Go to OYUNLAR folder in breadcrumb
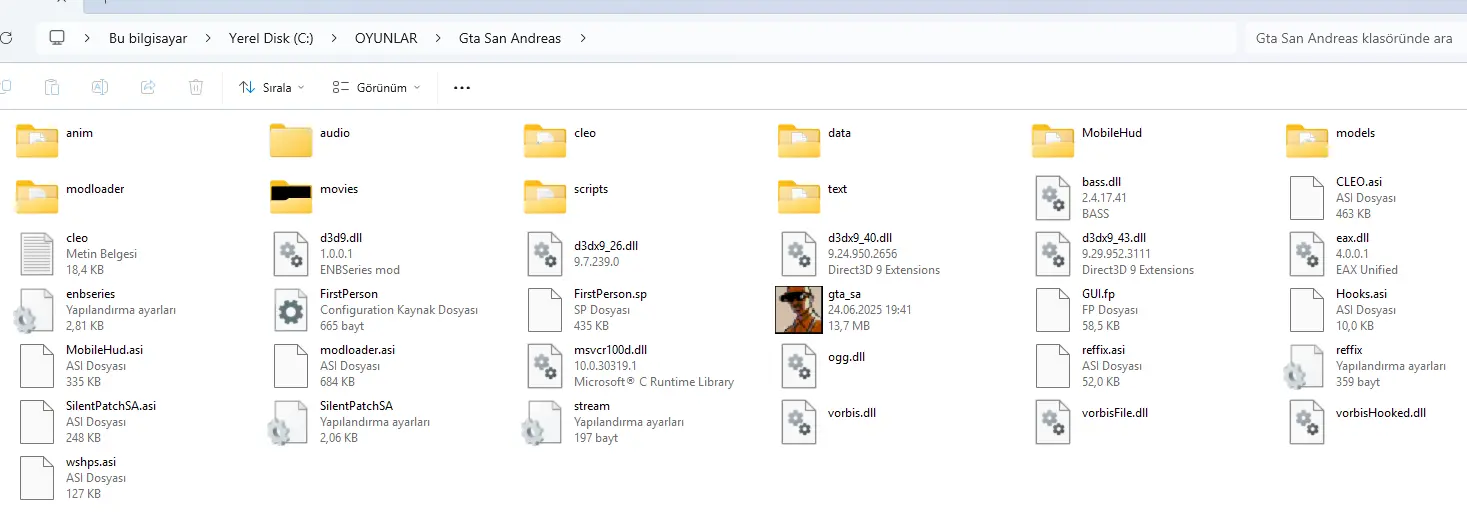 click(x=386, y=38)
